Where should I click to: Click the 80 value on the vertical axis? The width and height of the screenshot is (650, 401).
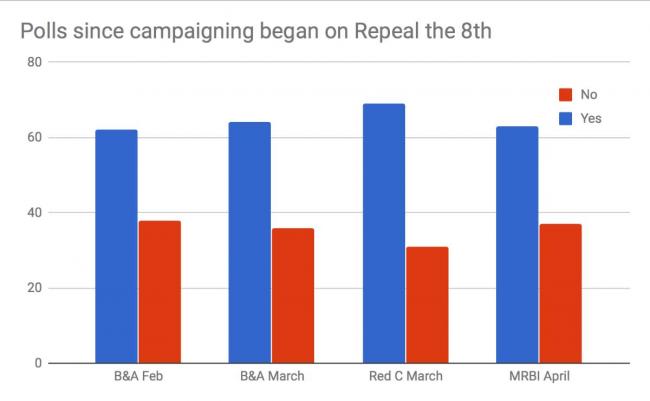tap(34, 62)
